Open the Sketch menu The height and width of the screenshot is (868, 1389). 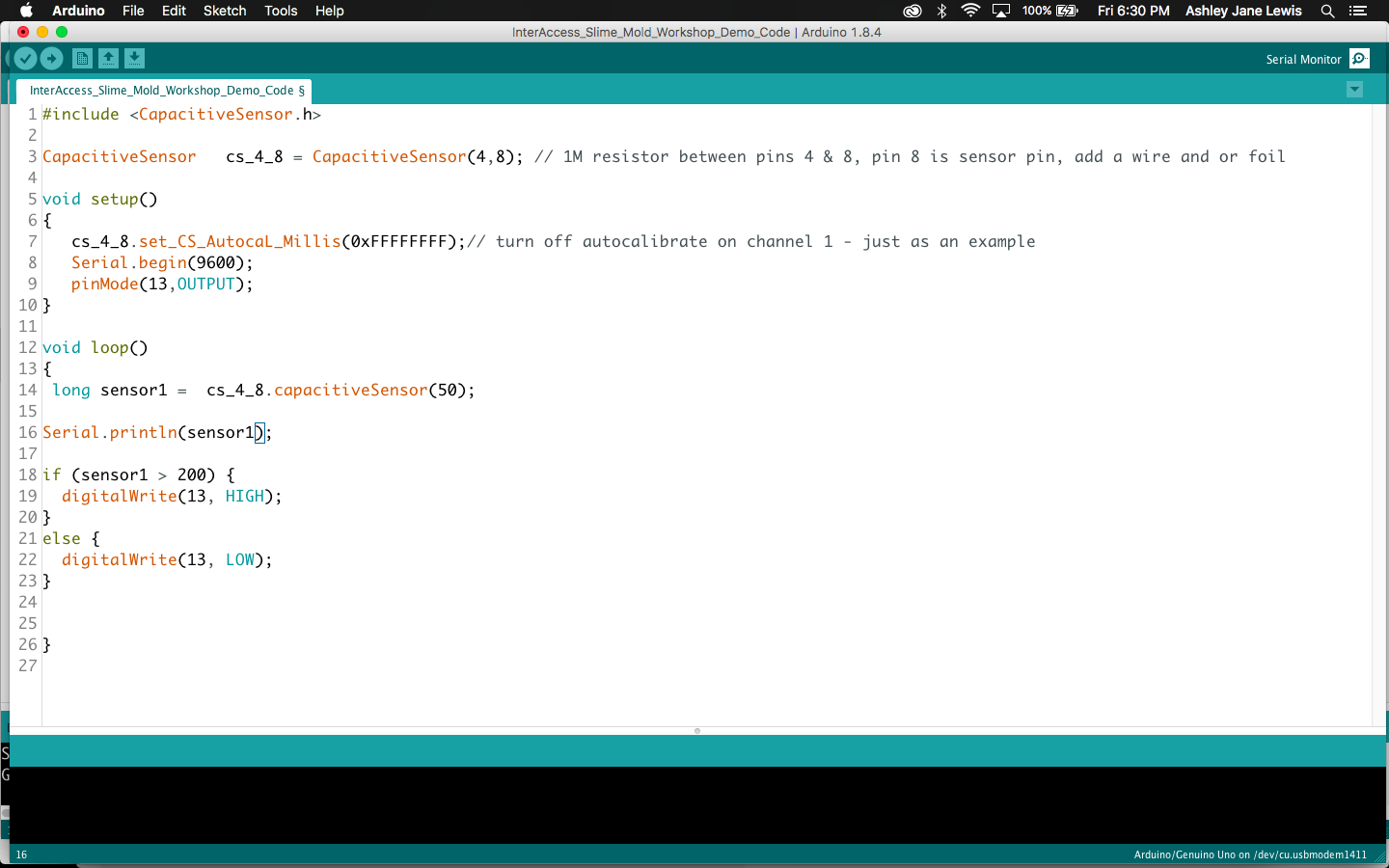pyautogui.click(x=225, y=11)
